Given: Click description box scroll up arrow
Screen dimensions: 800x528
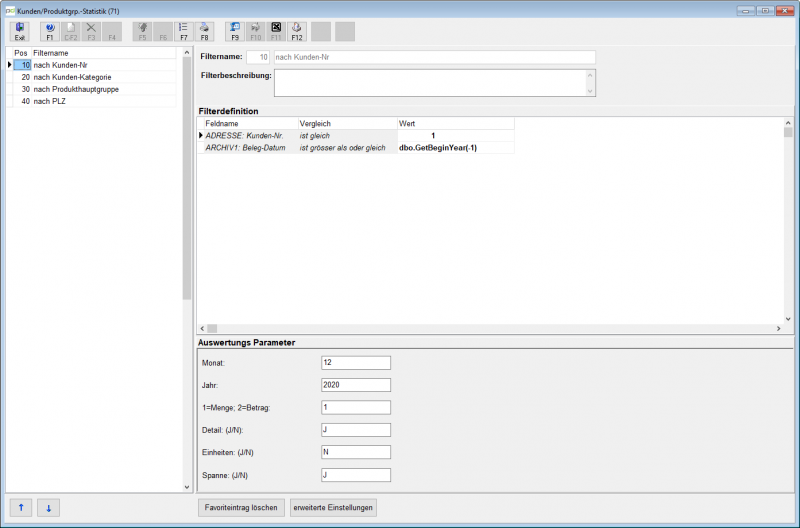Looking at the screenshot, I should click(590, 75).
